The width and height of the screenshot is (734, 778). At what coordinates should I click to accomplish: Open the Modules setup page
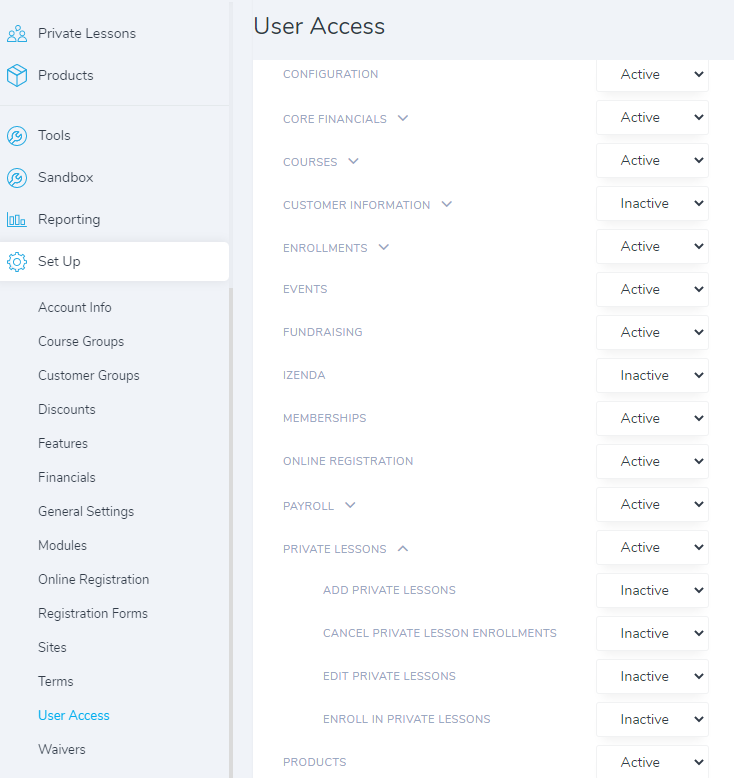tap(63, 545)
